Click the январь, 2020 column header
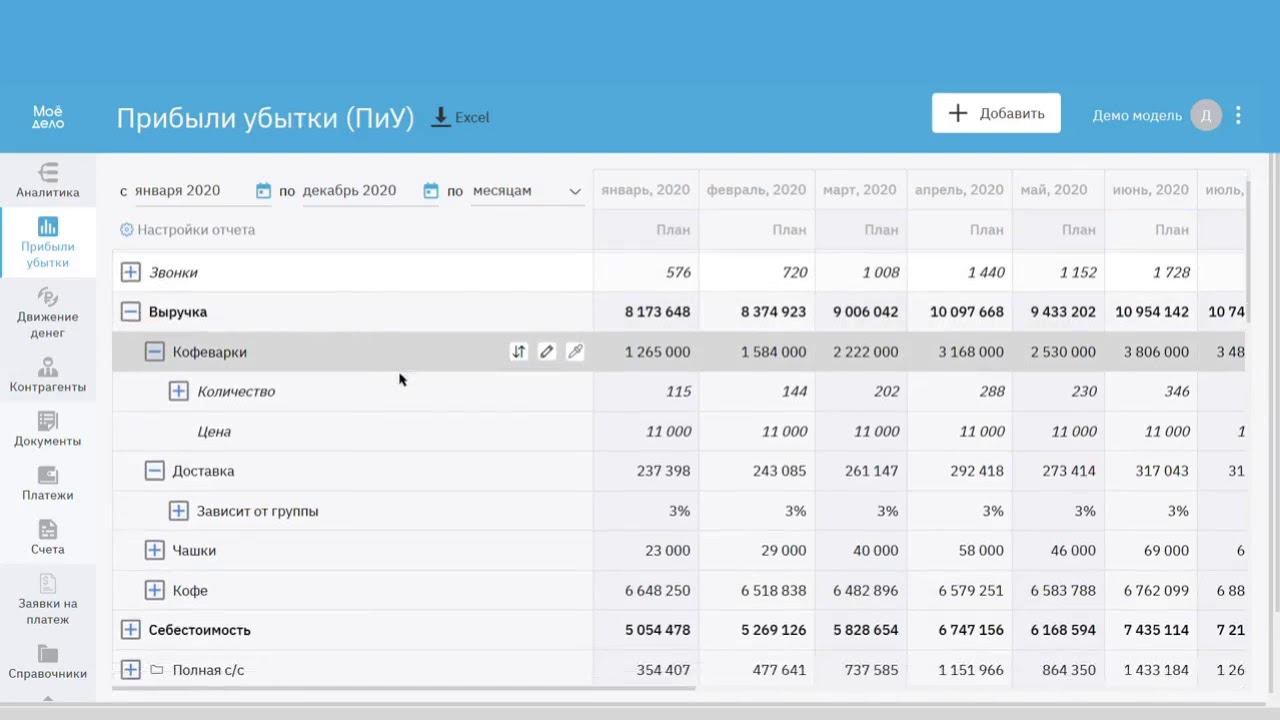 pos(645,190)
